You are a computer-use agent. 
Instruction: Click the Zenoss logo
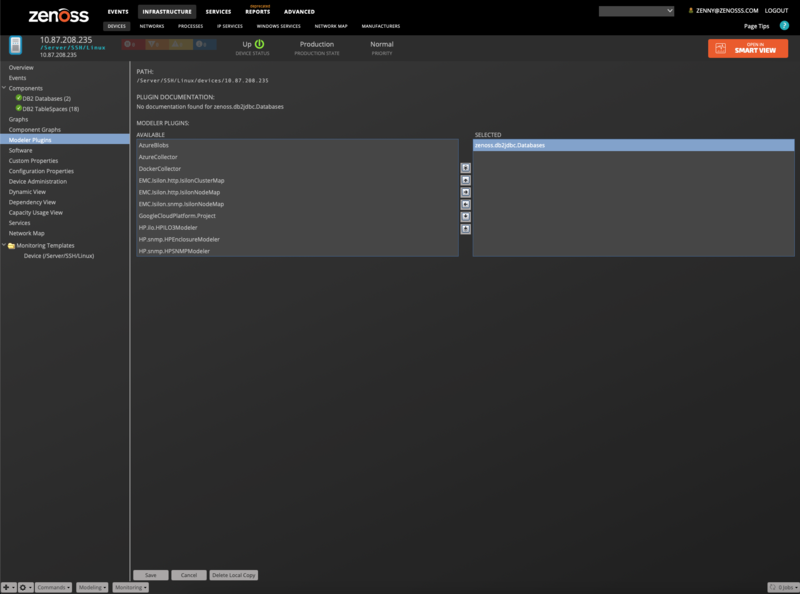(x=58, y=15)
